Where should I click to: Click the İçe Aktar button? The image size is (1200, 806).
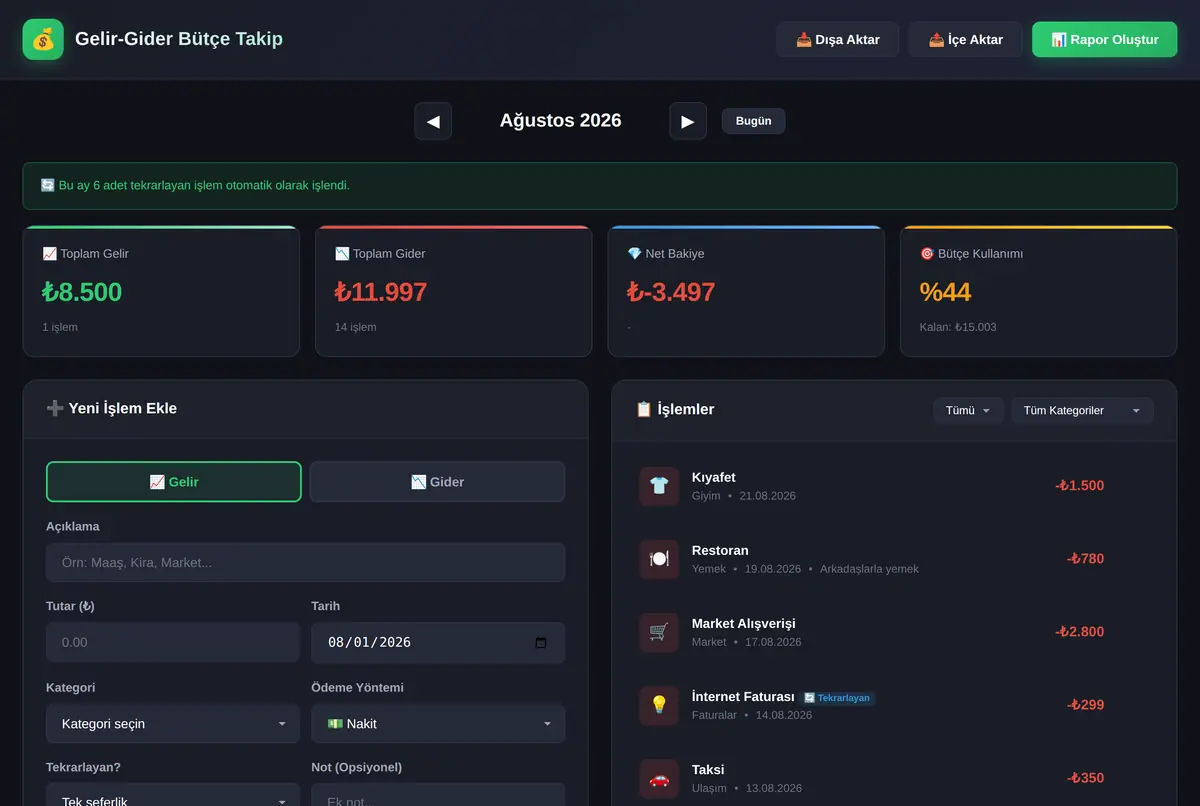966,40
